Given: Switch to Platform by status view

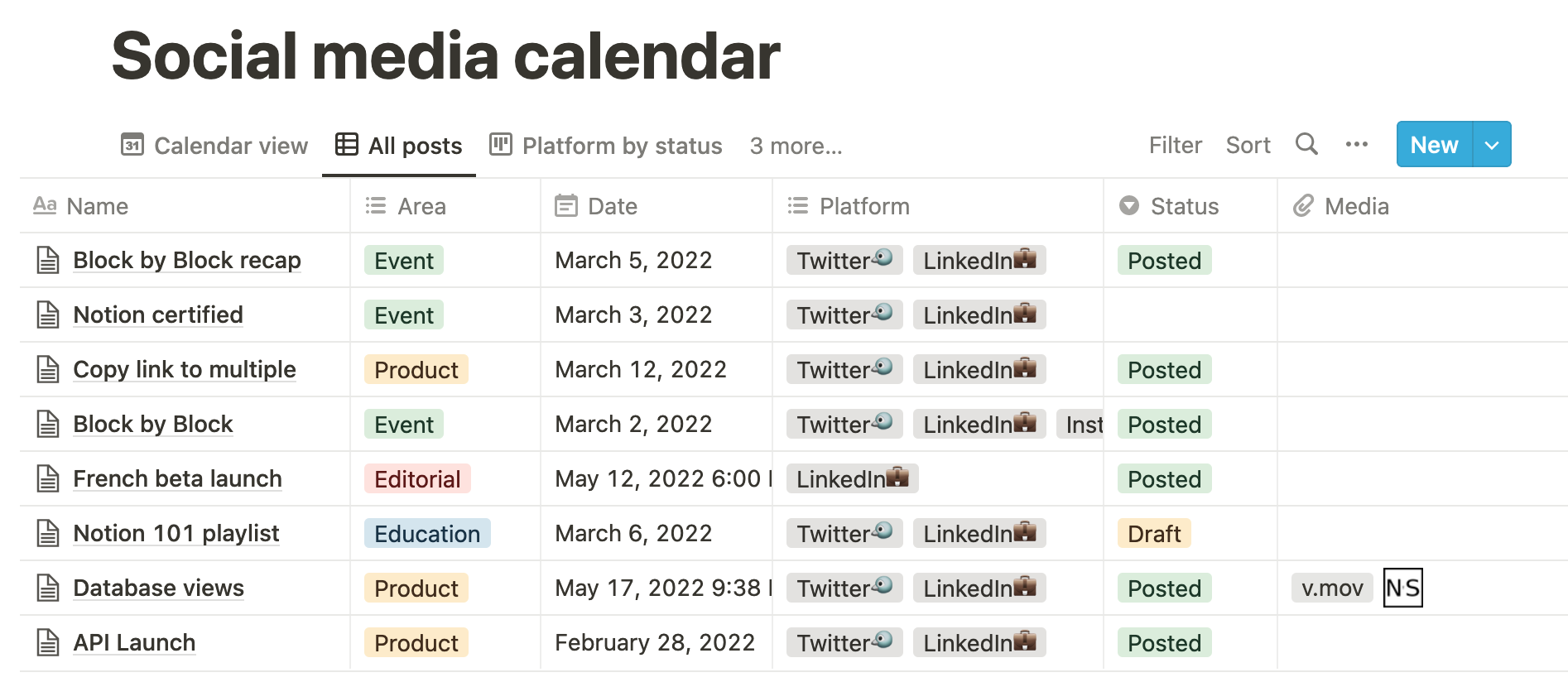Looking at the screenshot, I should coord(606,146).
